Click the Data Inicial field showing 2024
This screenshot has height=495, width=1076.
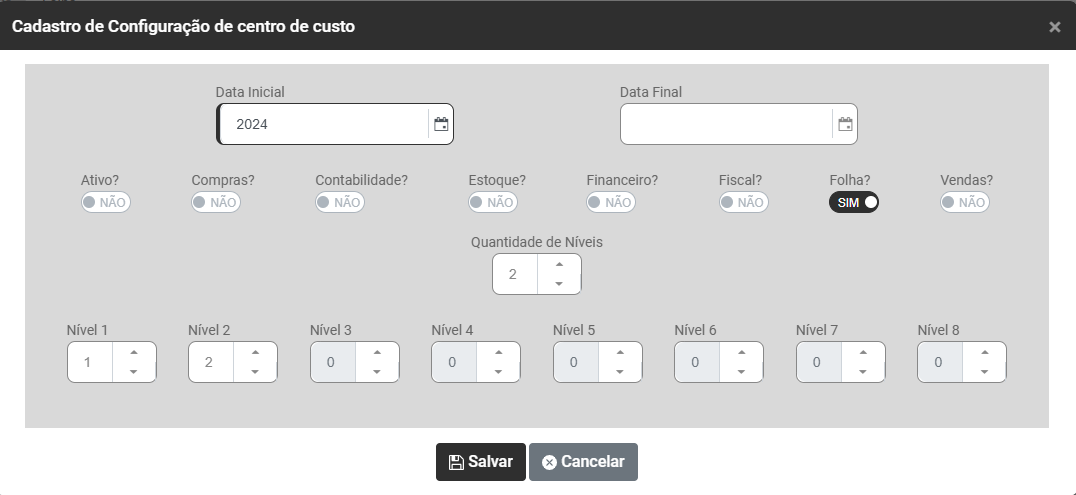pyautogui.click(x=322, y=125)
